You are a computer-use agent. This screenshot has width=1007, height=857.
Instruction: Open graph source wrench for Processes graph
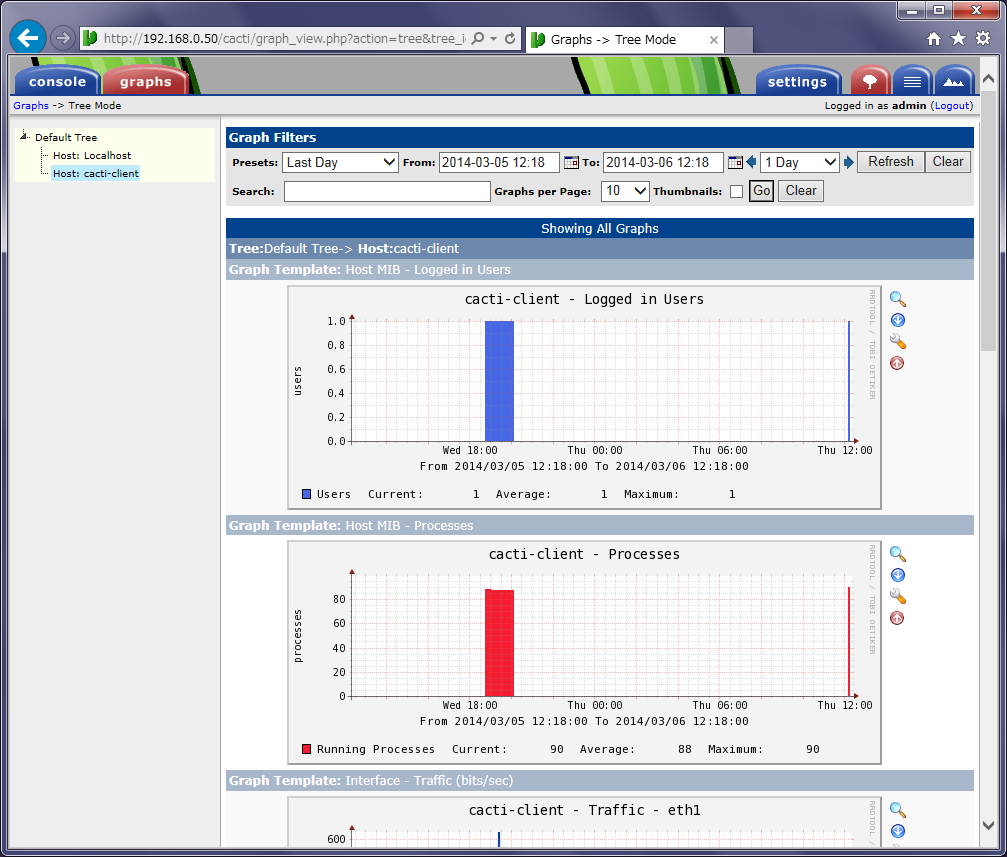[x=897, y=597]
